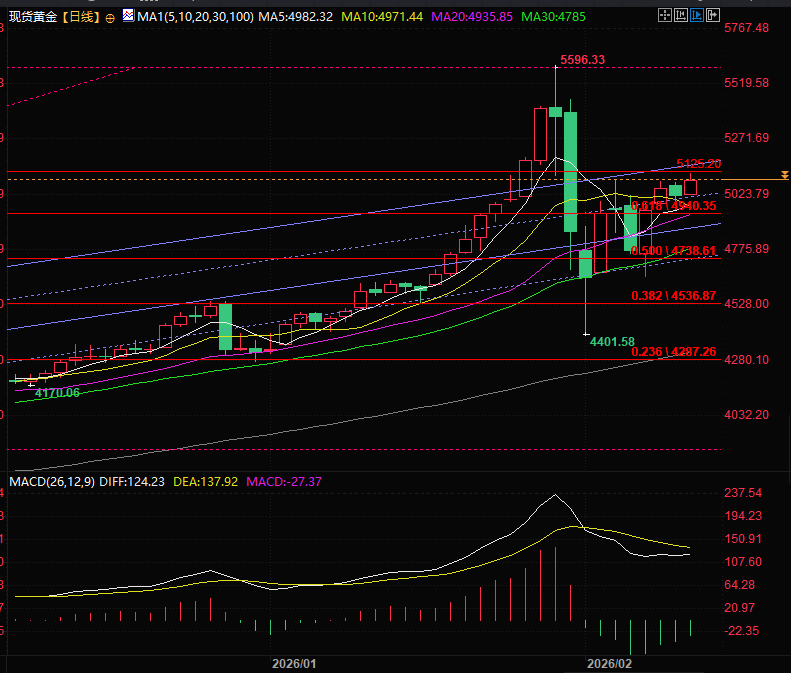Click the rightmost icon in top-right chart toolbar
791x673 pixels.
click(713, 15)
